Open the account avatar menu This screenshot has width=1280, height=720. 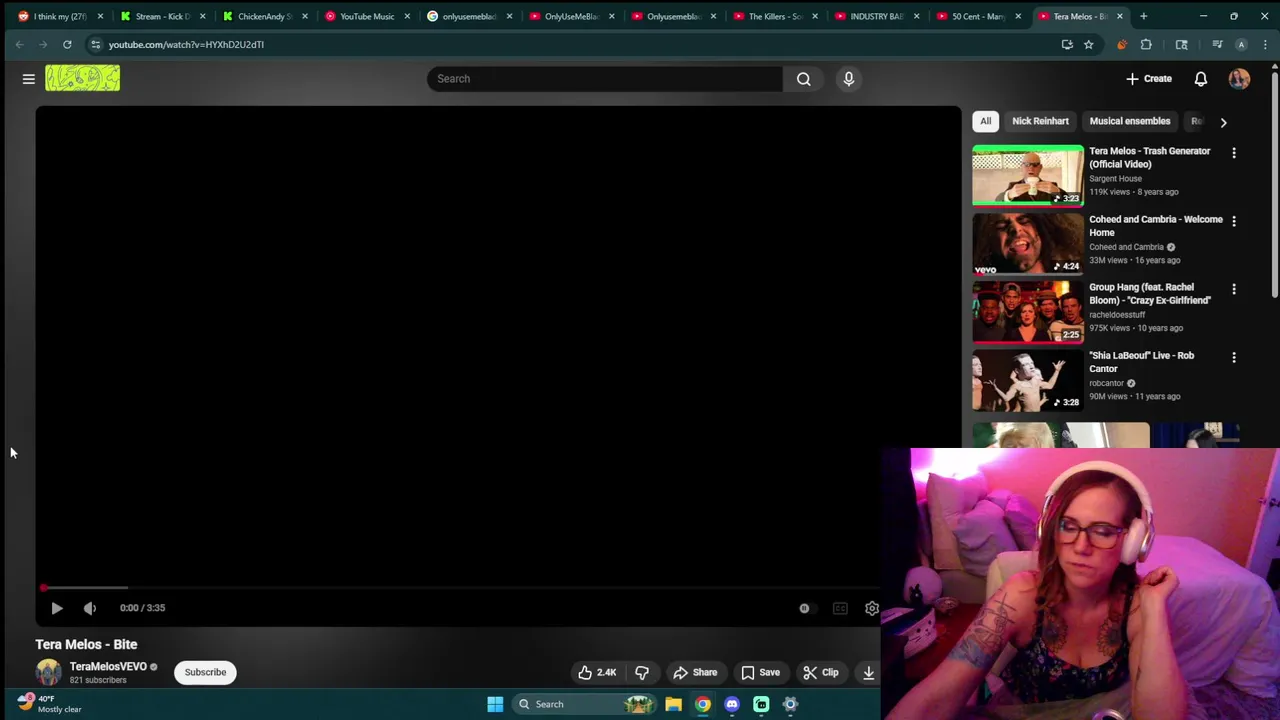pyautogui.click(x=1239, y=79)
